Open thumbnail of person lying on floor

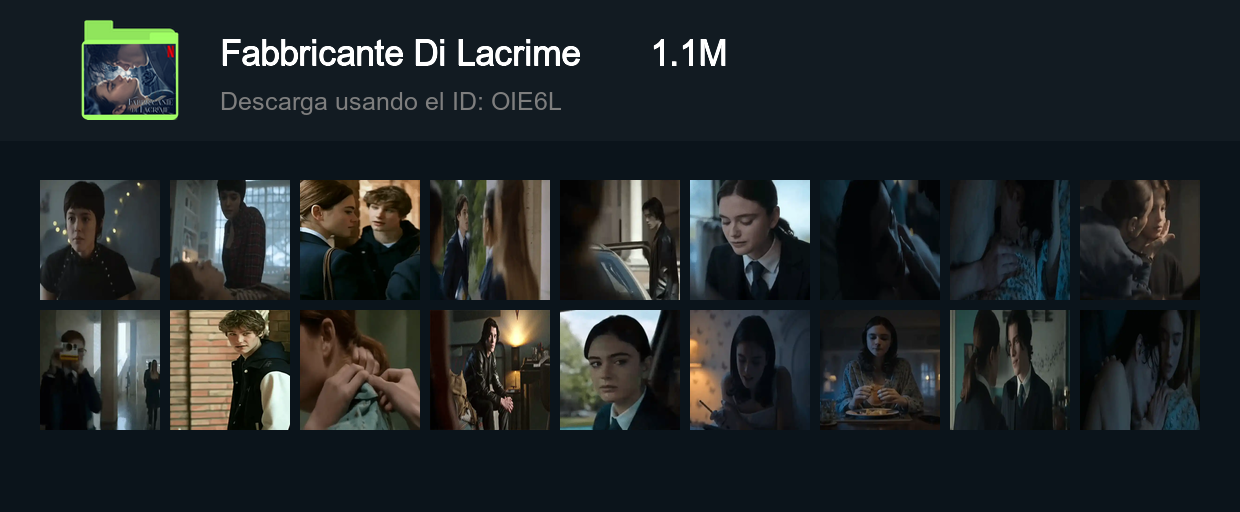230,240
